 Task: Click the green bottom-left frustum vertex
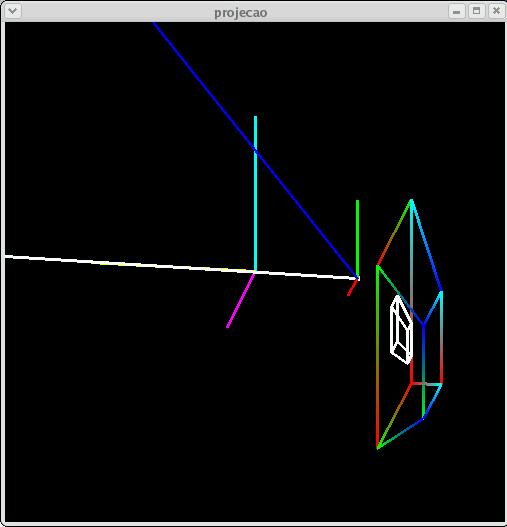[378, 447]
